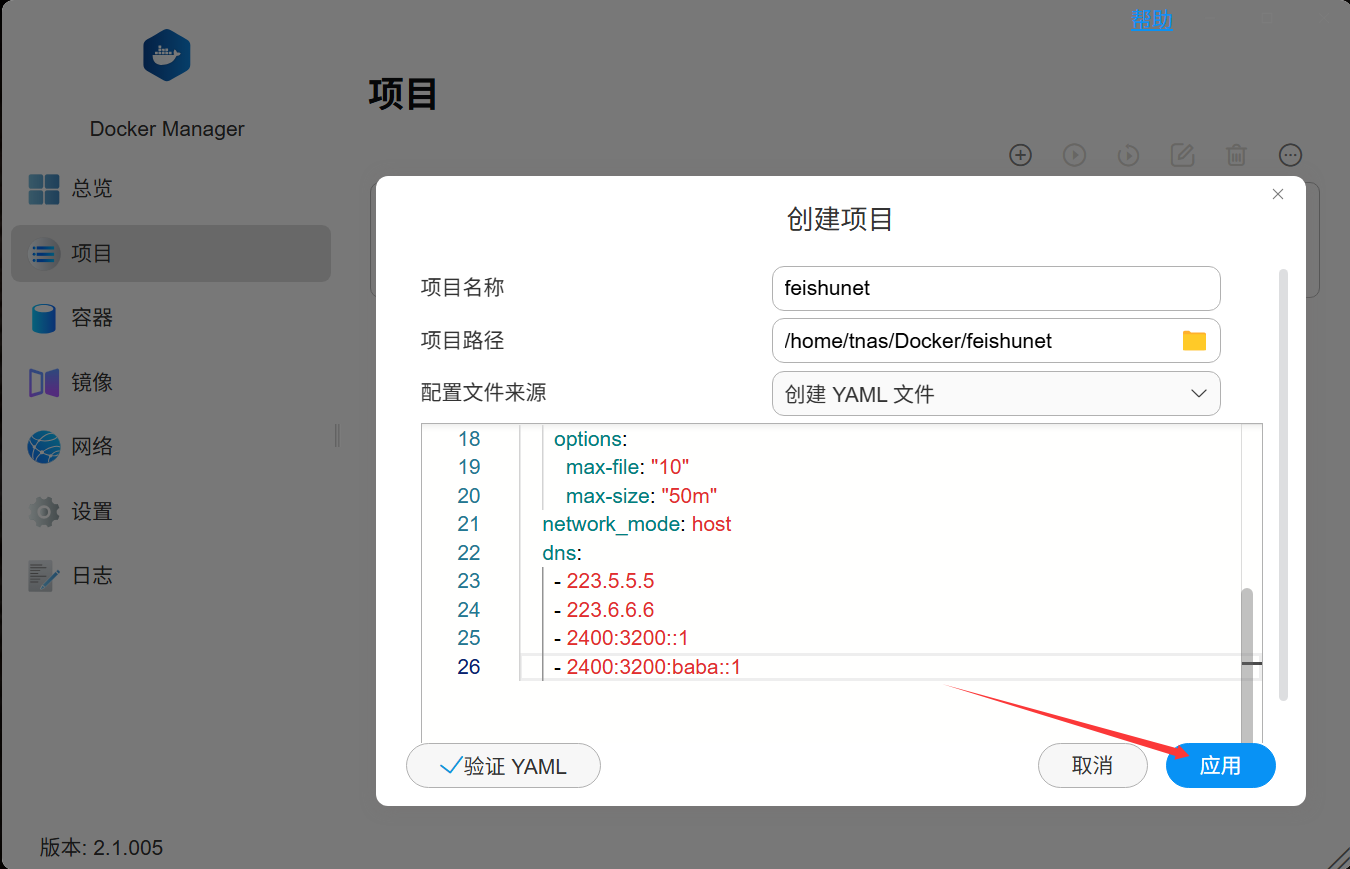Go to the 容器 containers section
1350x869 pixels.
171,318
